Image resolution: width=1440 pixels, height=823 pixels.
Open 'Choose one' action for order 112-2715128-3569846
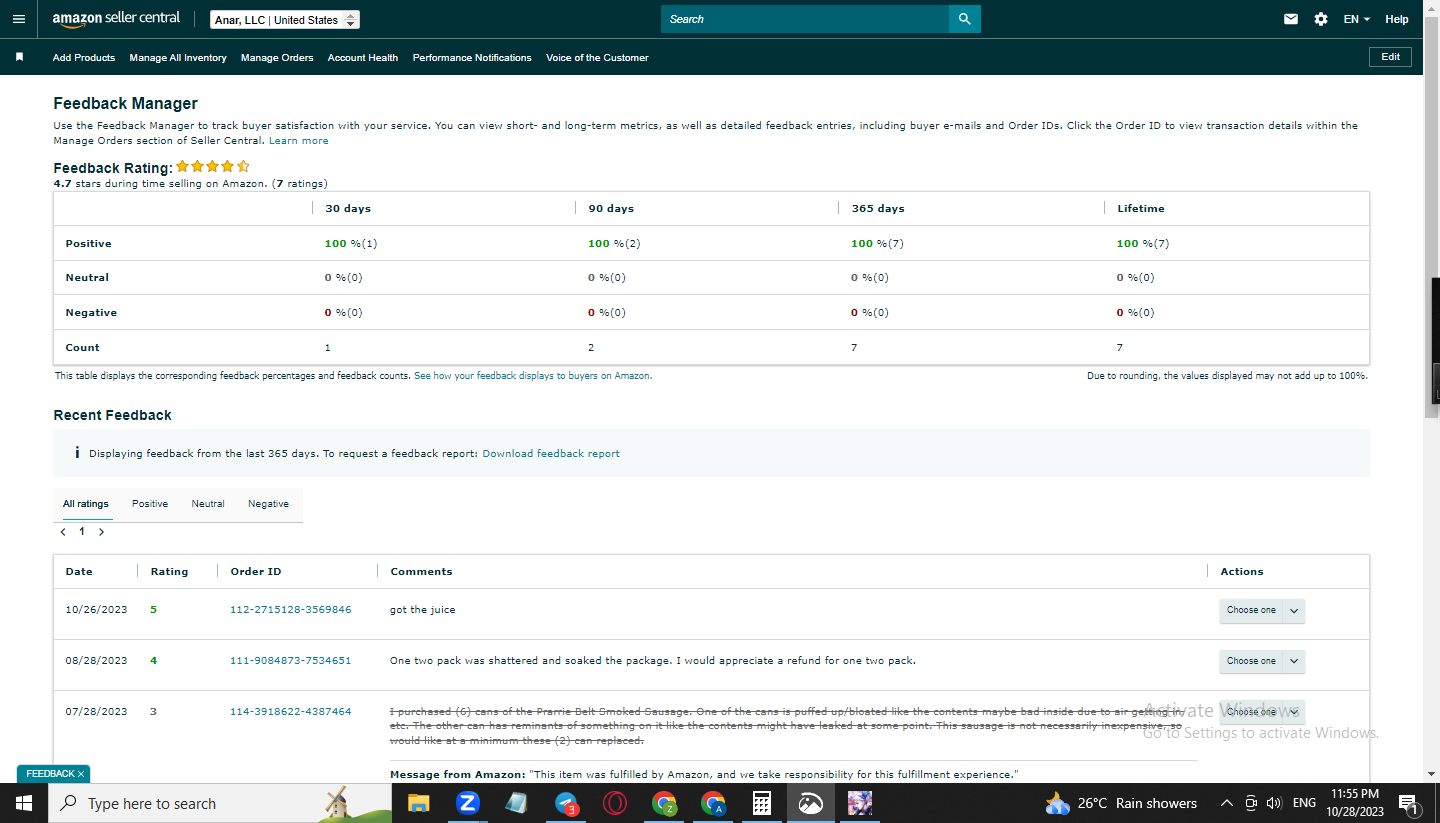tap(1262, 610)
